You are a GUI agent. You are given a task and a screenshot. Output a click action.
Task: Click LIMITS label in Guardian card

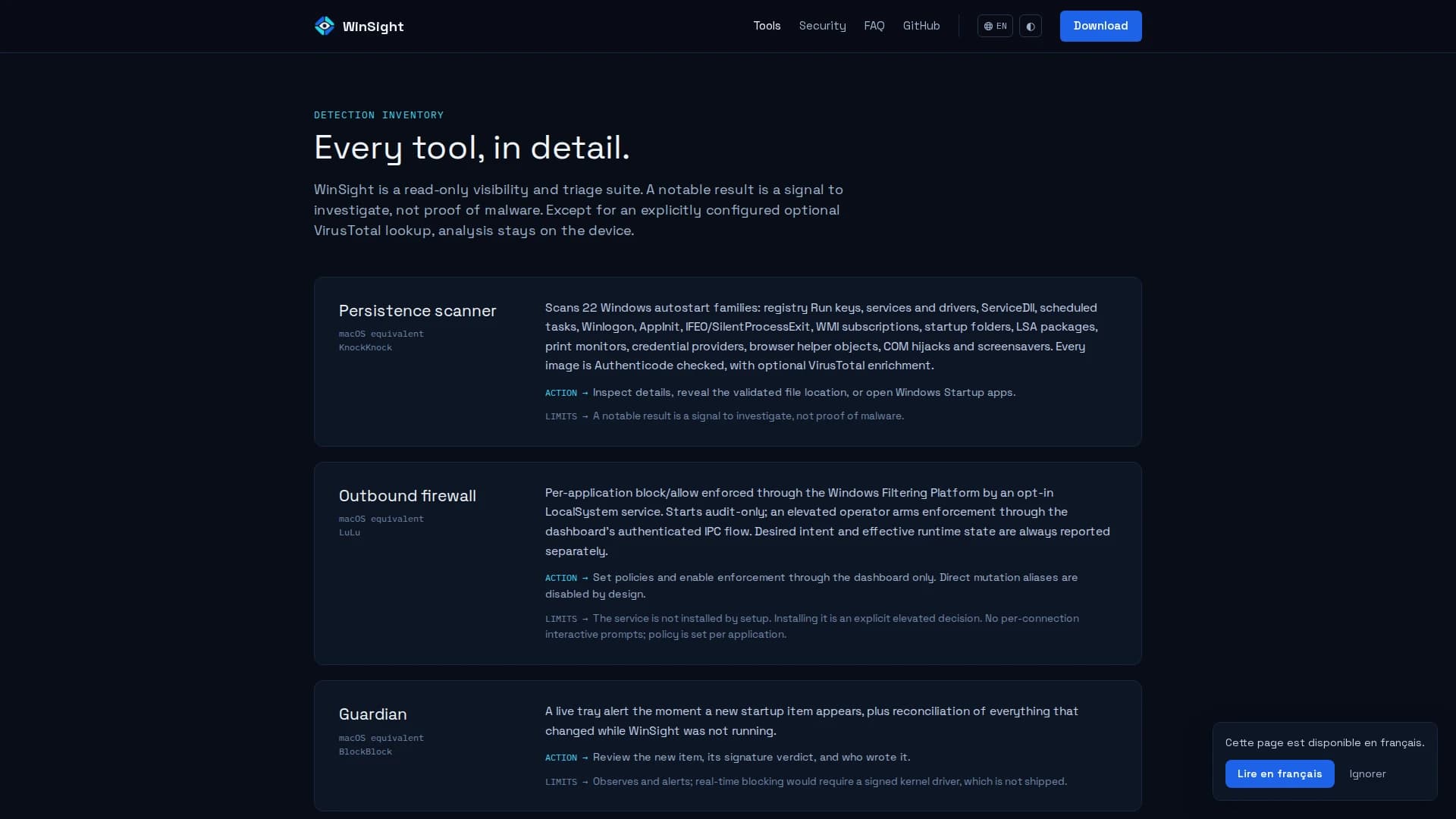click(561, 782)
